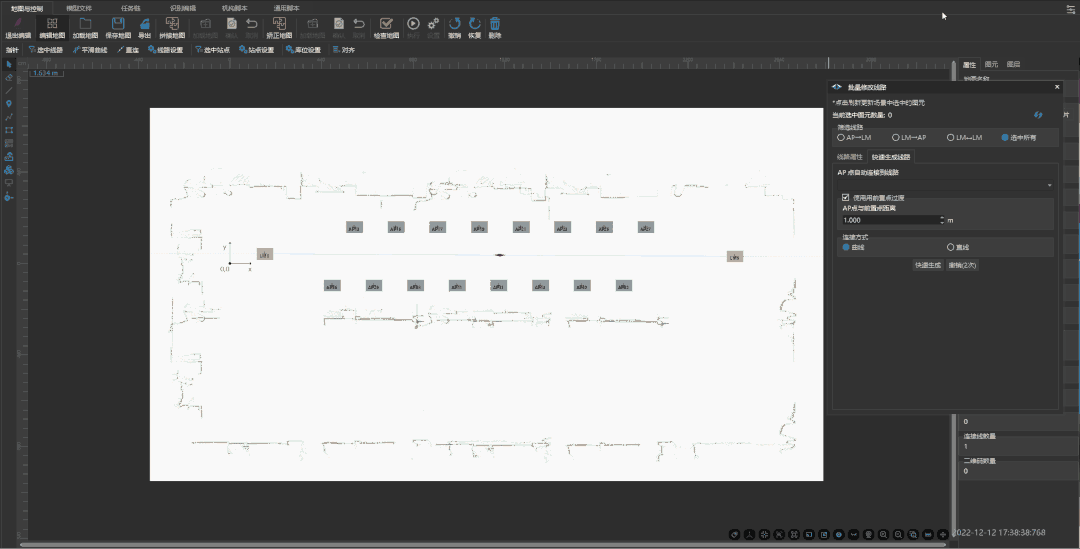Click the 执行 play icon in toolbar
Image resolution: width=1080 pixels, height=549 pixels.
[x=413, y=24]
